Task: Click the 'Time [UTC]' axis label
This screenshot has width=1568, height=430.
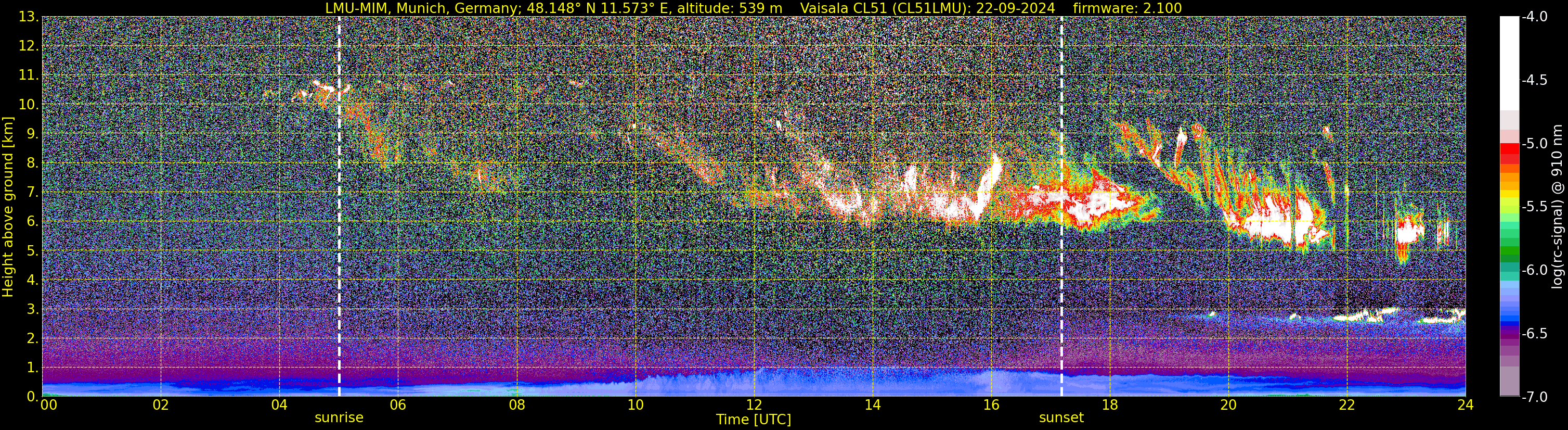Action: [754, 420]
